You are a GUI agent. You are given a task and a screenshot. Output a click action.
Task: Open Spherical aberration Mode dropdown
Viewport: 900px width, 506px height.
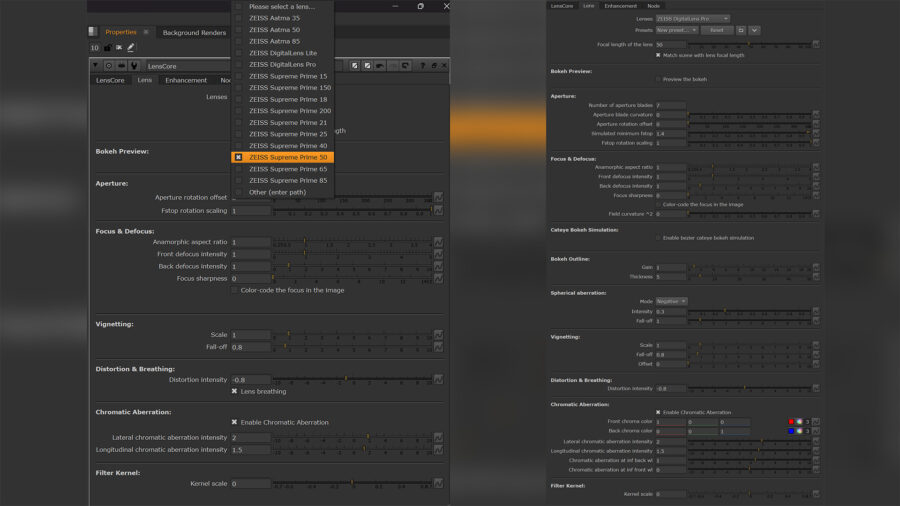click(671, 301)
